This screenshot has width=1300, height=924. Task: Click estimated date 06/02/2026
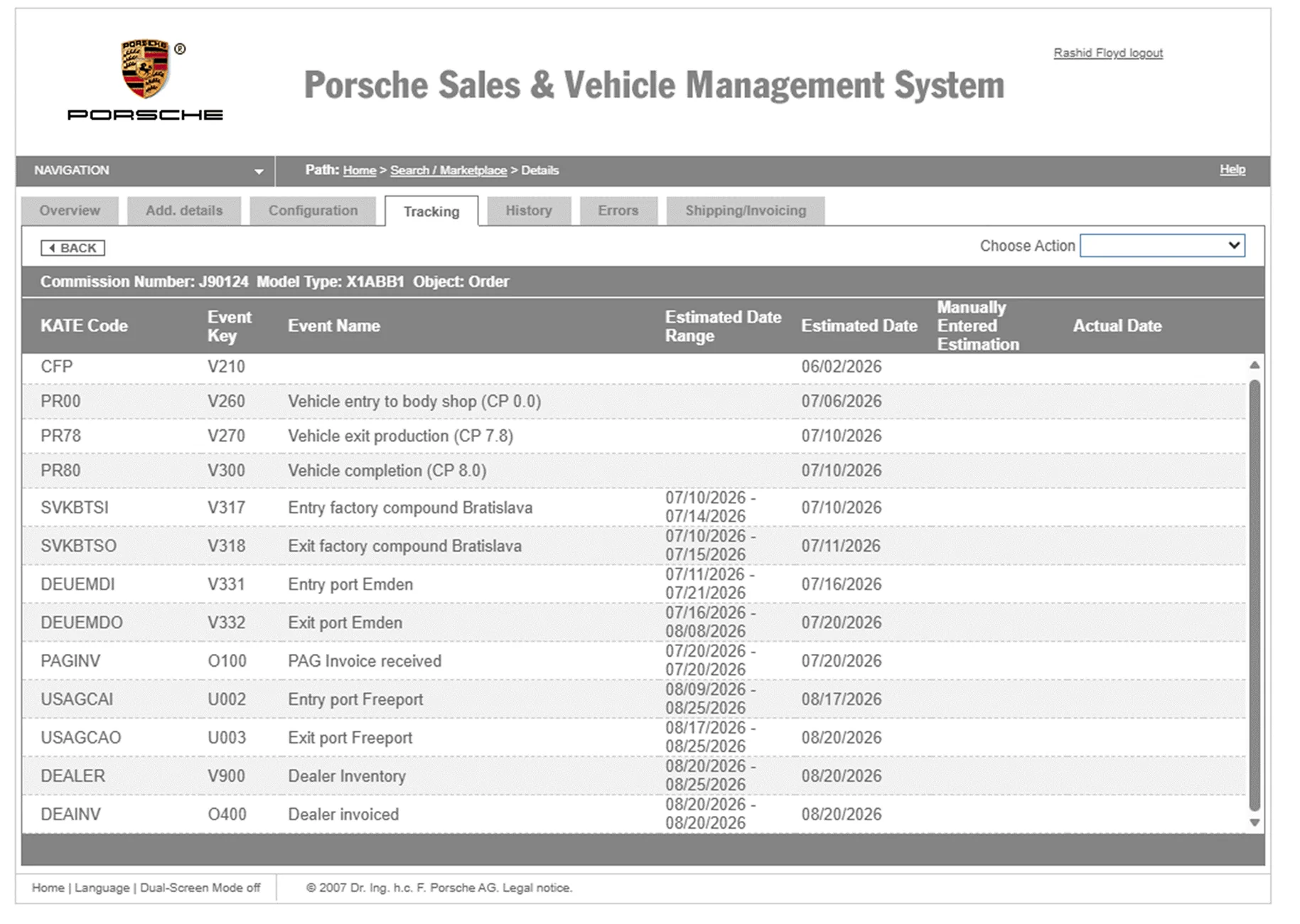(842, 367)
